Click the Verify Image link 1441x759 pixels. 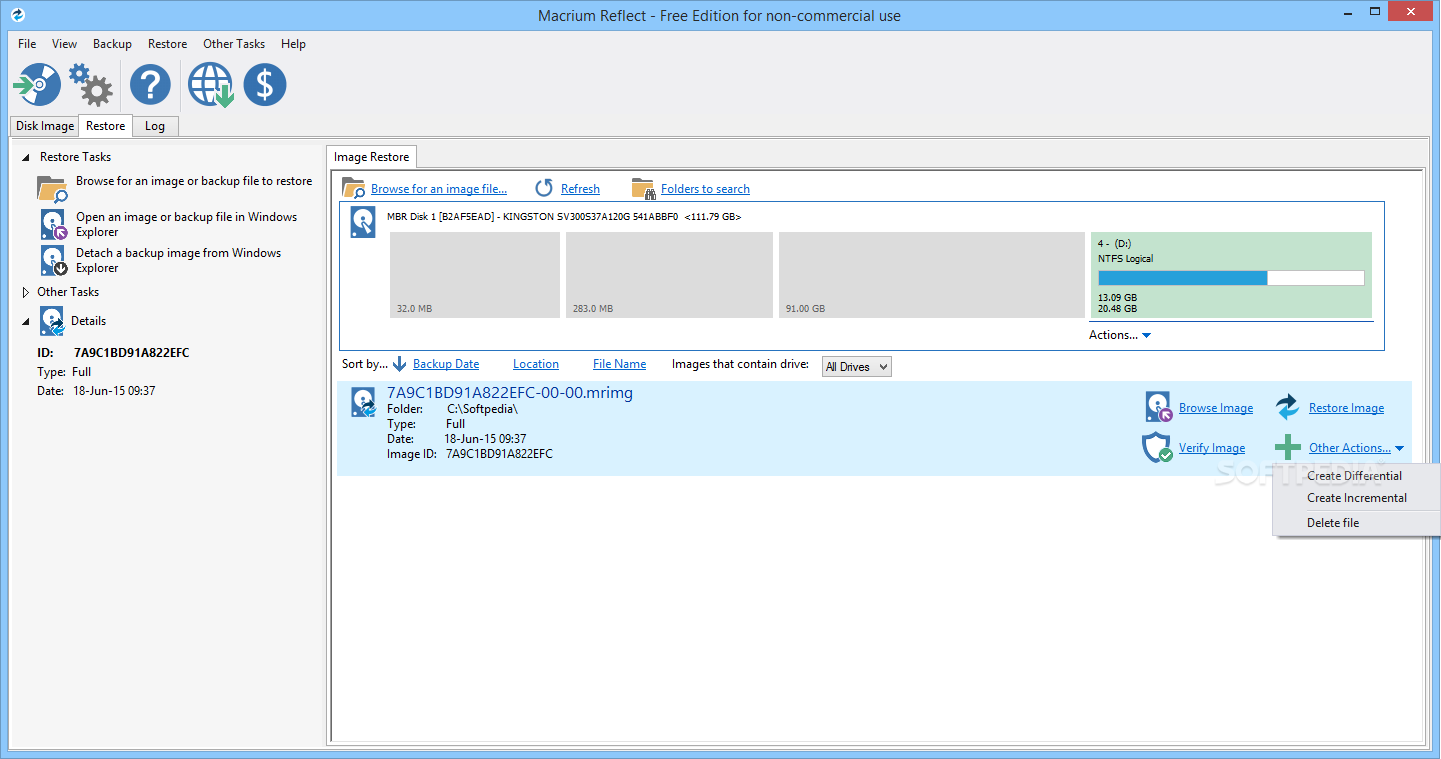tap(1212, 448)
